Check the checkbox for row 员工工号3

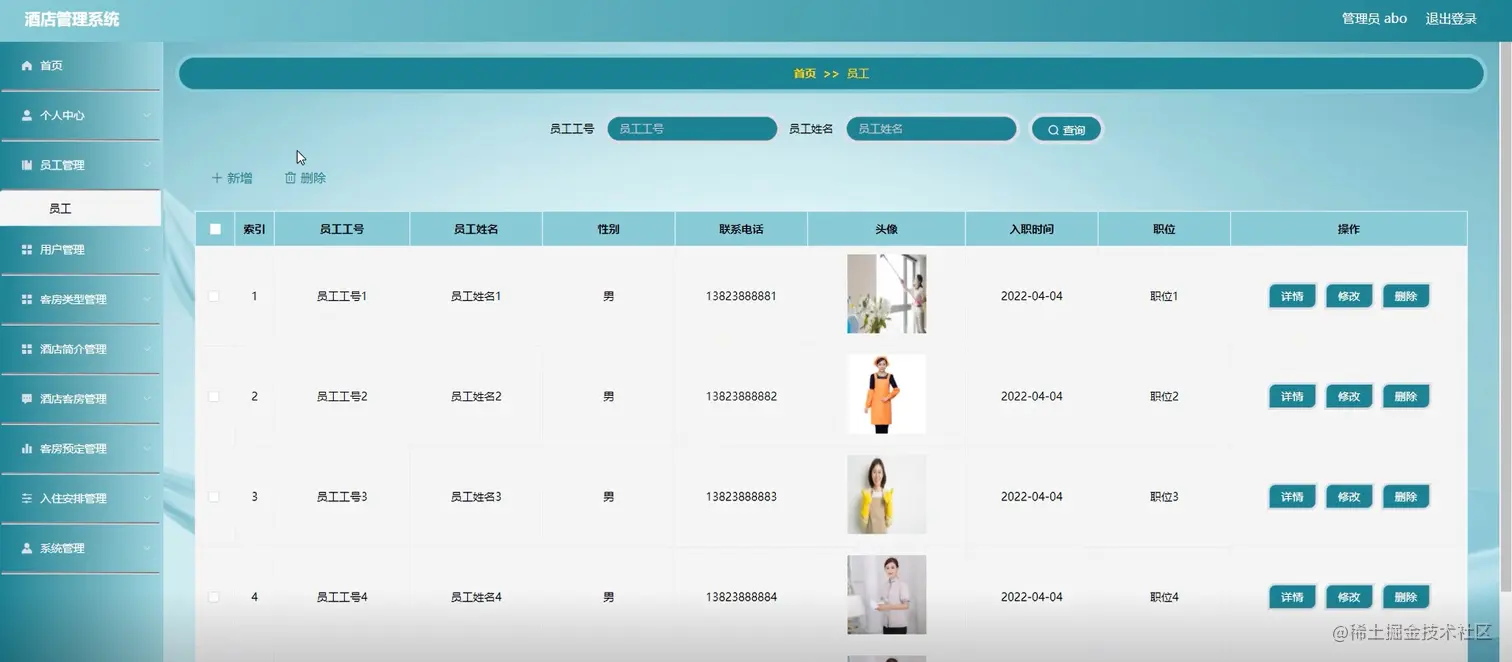tap(214, 496)
